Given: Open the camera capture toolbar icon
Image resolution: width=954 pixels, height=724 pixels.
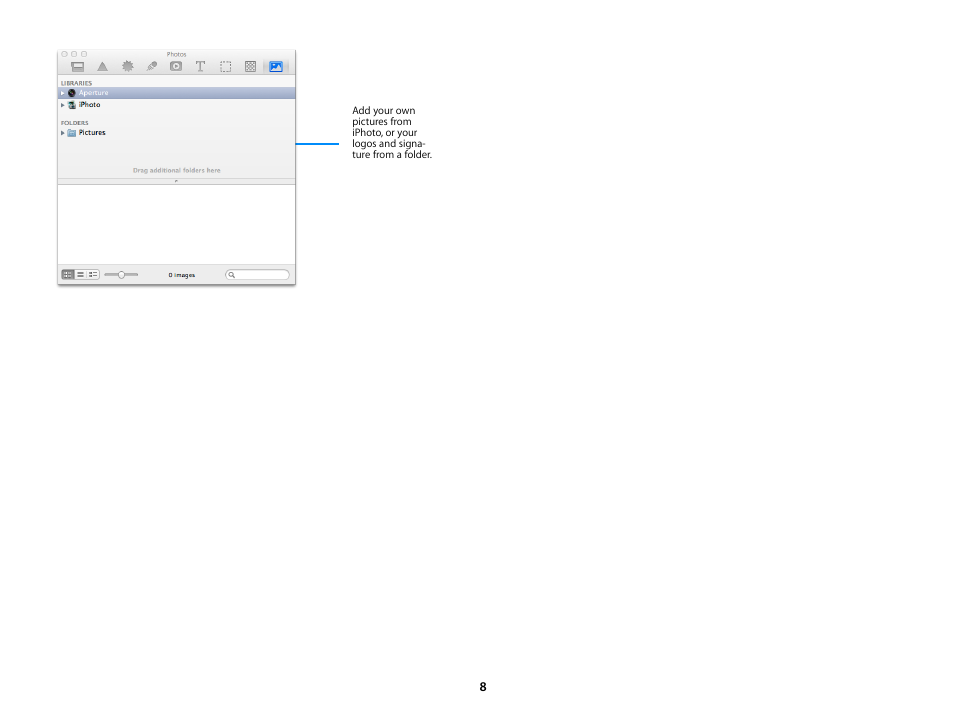Looking at the screenshot, I should [176, 66].
